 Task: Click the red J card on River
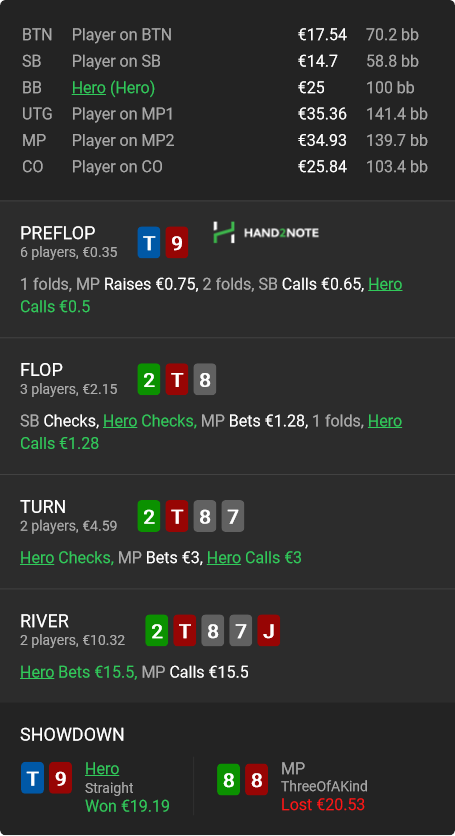(269, 631)
